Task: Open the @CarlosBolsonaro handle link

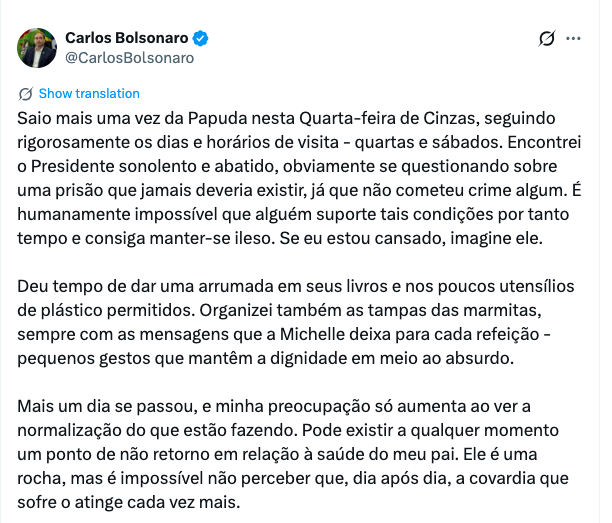Action: pyautogui.click(x=129, y=57)
